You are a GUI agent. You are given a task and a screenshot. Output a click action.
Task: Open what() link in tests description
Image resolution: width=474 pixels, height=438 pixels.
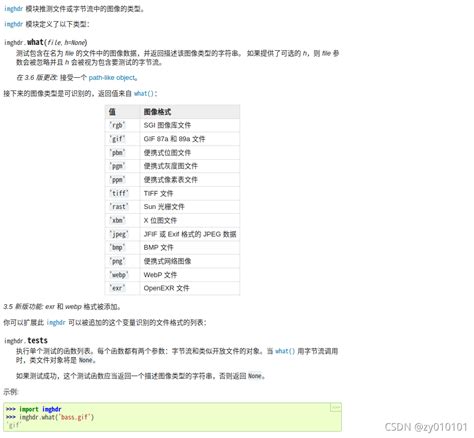[x=285, y=351]
